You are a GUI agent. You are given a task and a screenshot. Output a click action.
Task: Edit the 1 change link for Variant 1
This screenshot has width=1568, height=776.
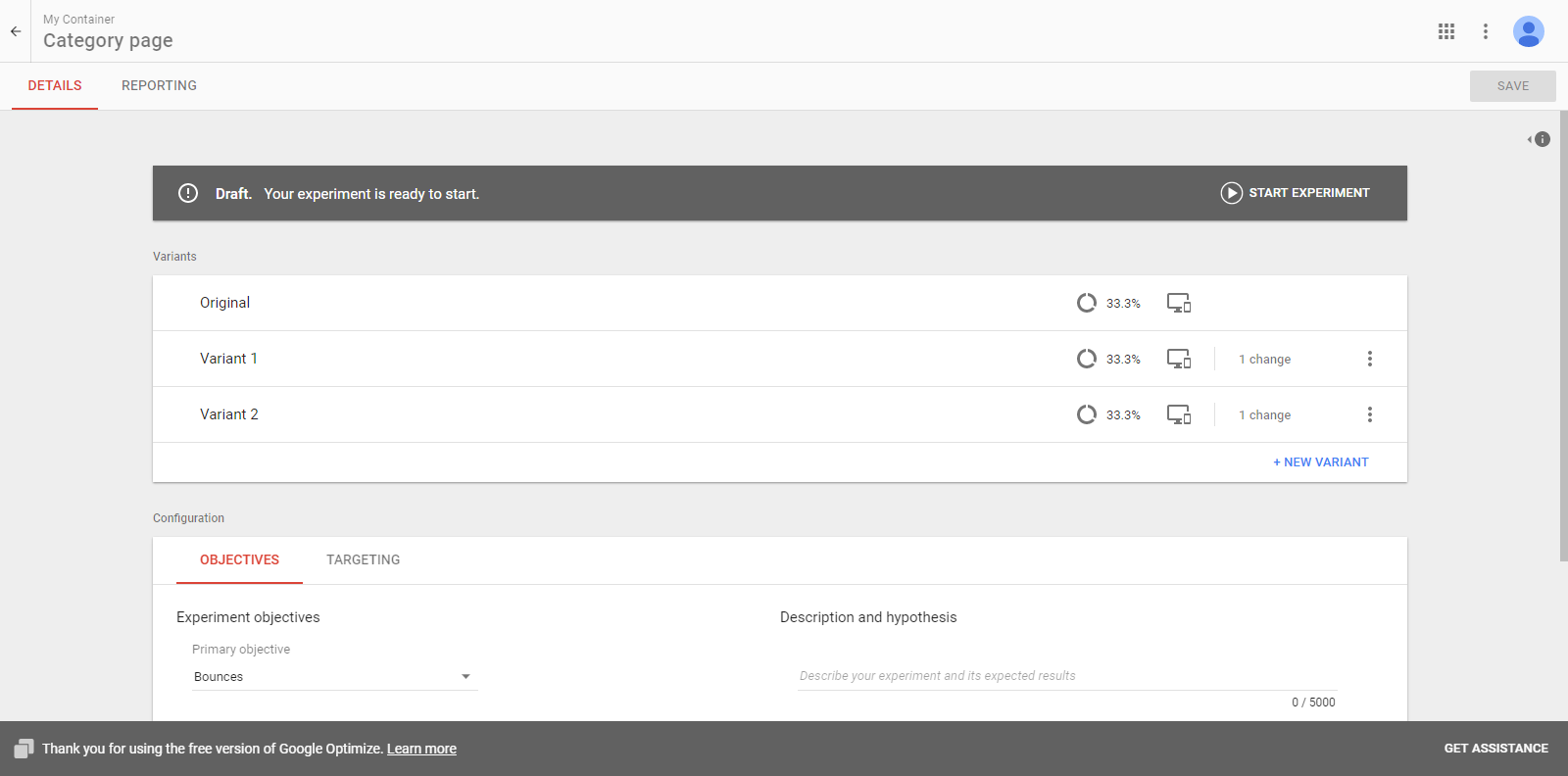[1264, 360]
